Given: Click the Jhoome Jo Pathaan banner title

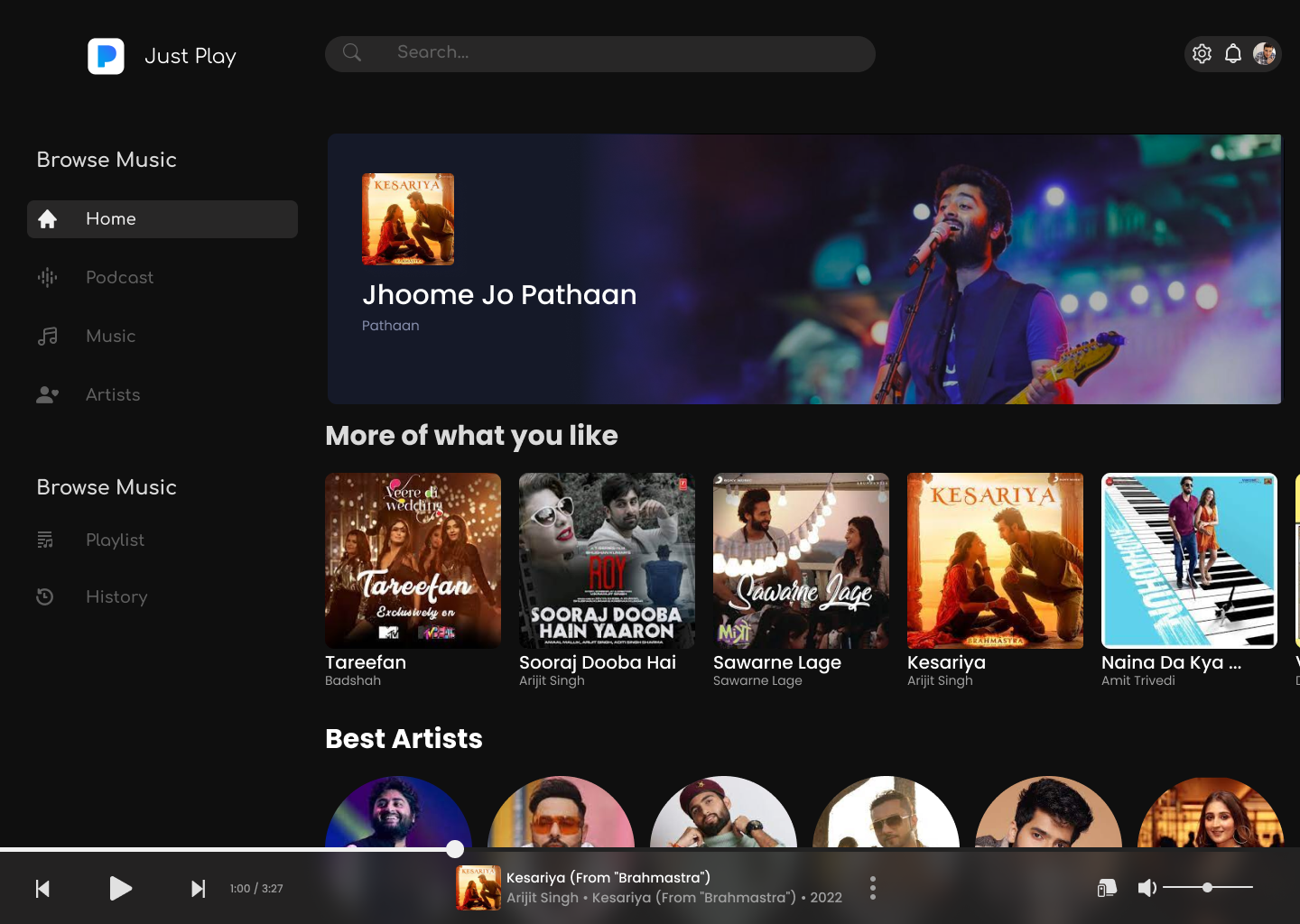Looking at the screenshot, I should point(499,295).
